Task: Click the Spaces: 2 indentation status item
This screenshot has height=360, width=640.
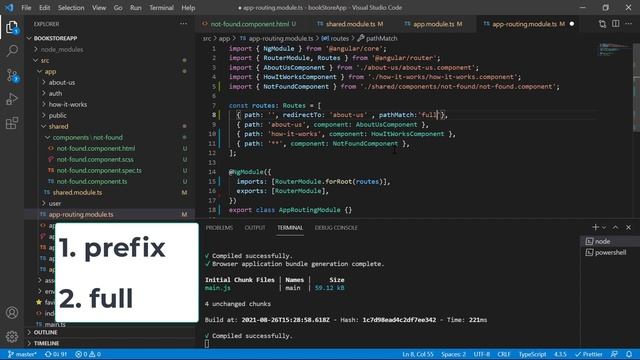Action: [453, 354]
